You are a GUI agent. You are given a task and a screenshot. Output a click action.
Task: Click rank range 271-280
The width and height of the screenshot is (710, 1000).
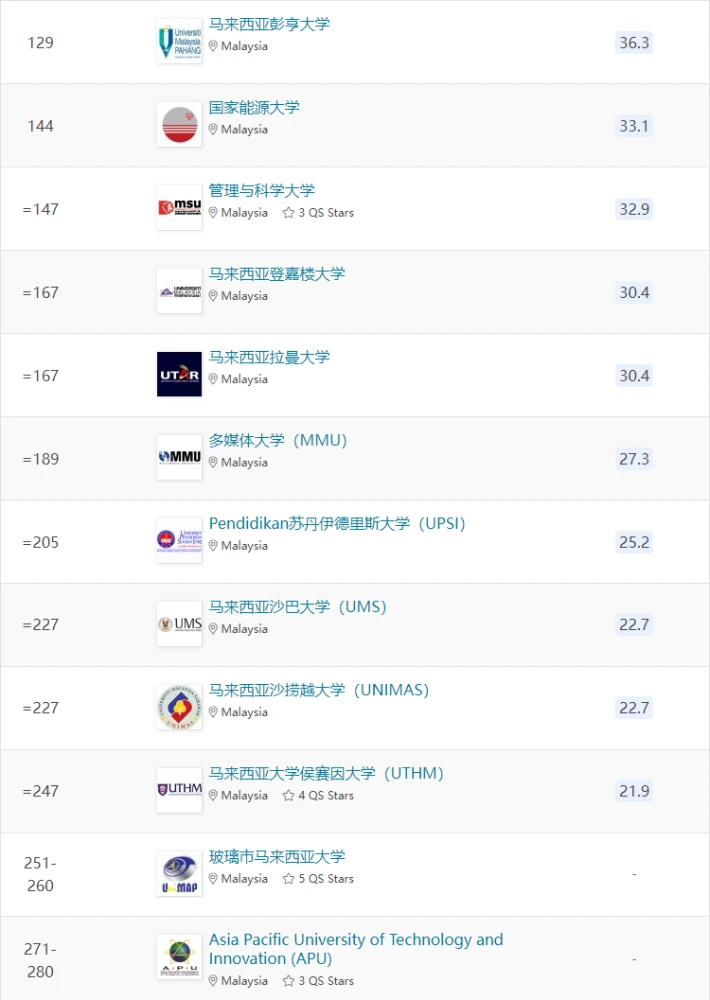40,960
